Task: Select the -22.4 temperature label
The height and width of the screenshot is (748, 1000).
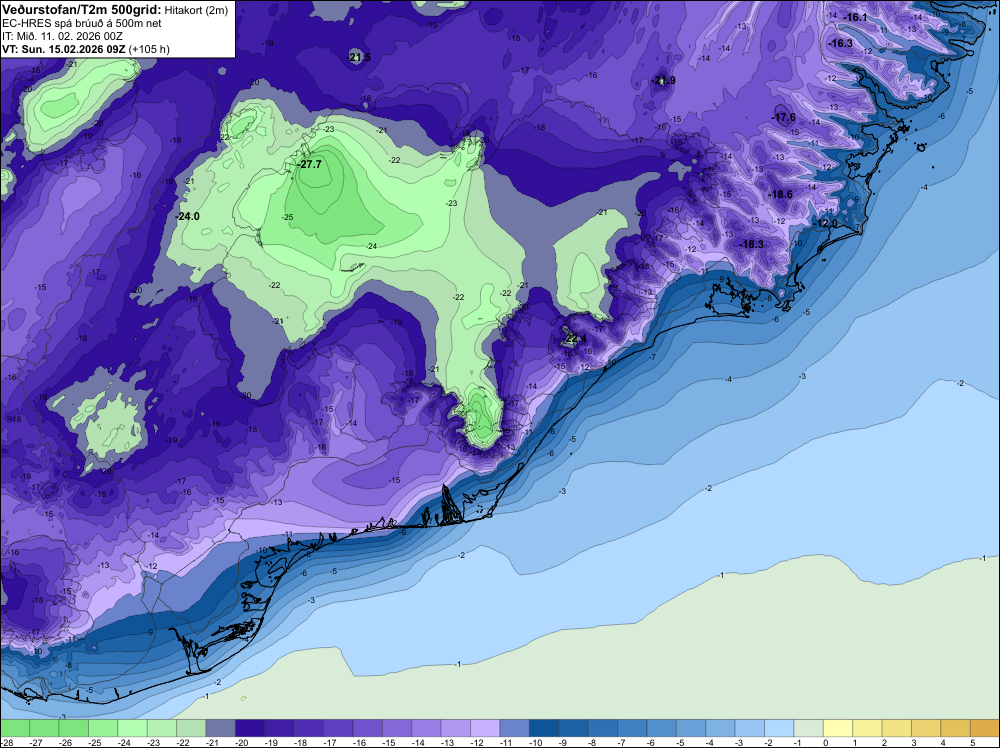Action: pyautogui.click(x=574, y=338)
